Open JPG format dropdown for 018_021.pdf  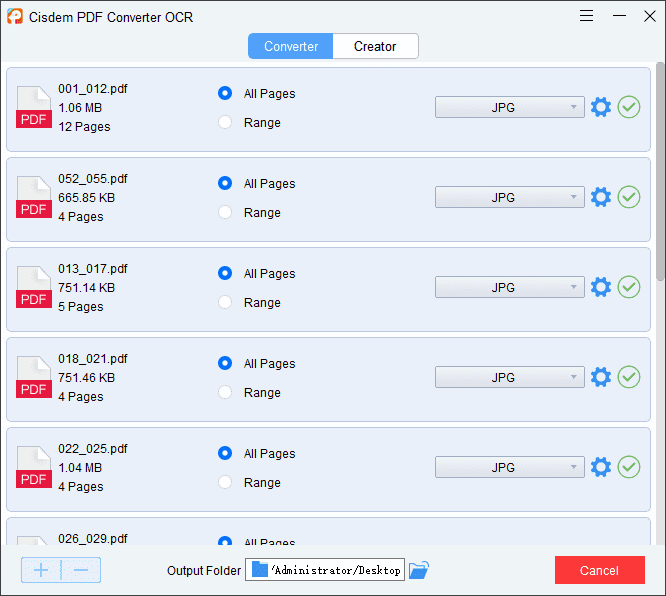[x=510, y=377]
